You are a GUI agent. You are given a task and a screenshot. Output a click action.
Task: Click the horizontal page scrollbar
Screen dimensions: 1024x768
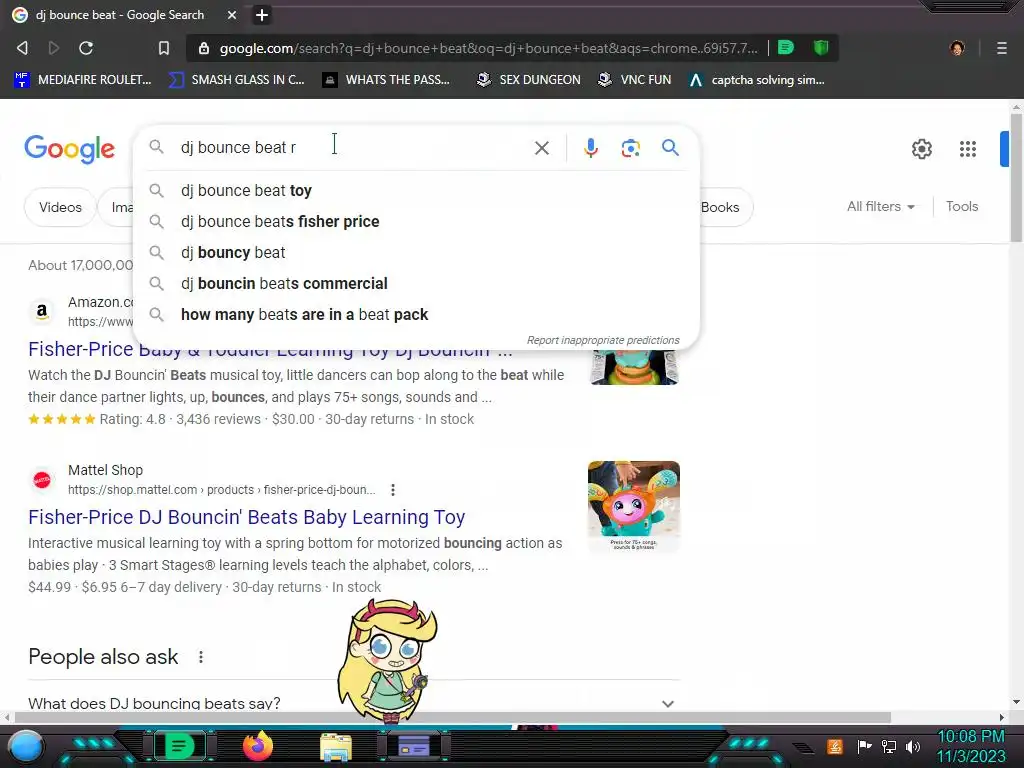pyautogui.click(x=453, y=717)
